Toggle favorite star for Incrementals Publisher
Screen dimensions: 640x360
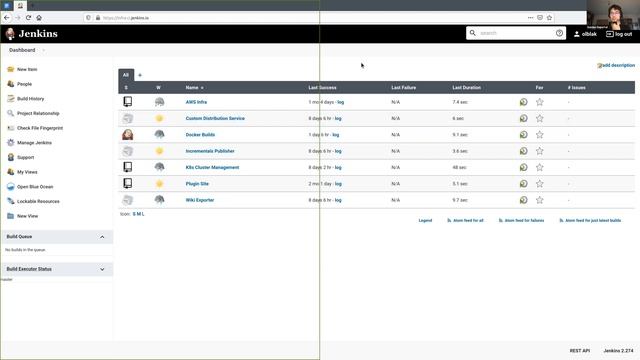[x=540, y=151]
